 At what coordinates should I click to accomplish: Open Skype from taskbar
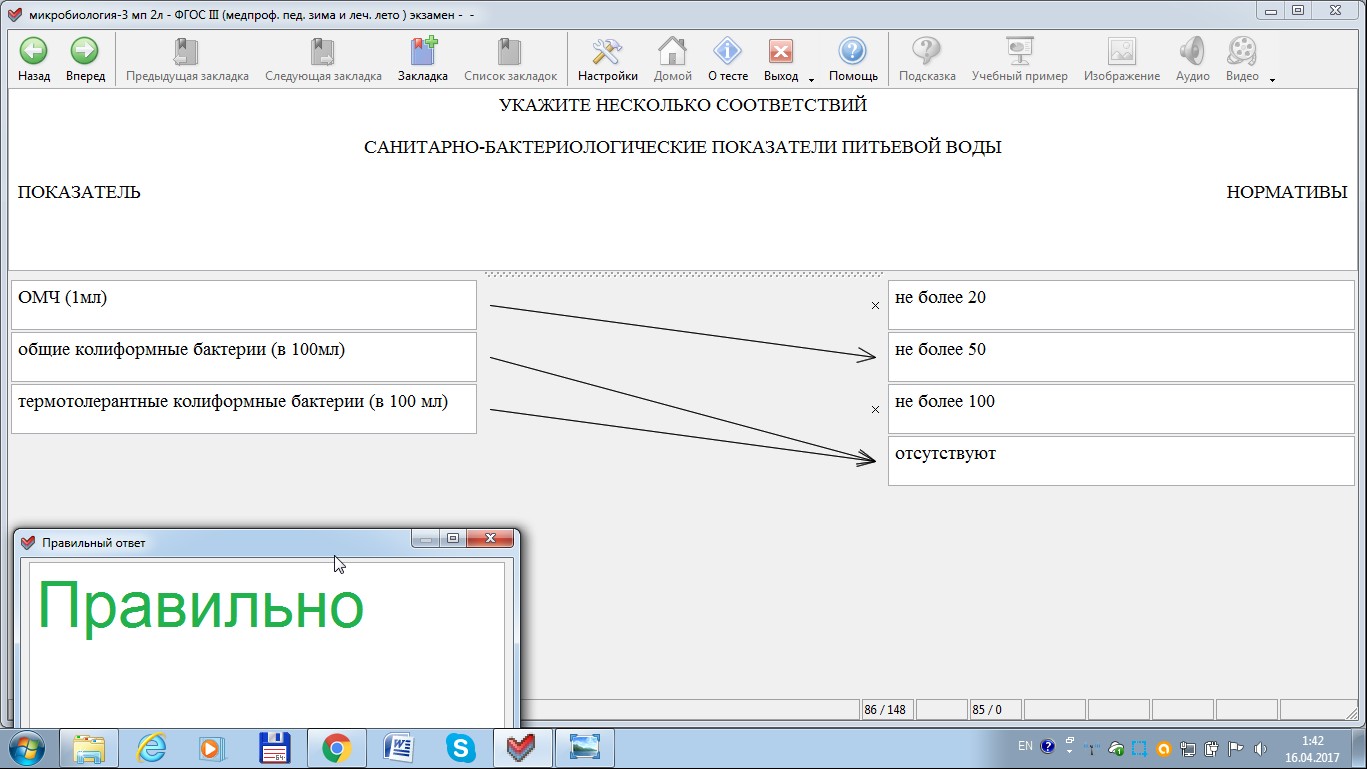click(x=460, y=748)
